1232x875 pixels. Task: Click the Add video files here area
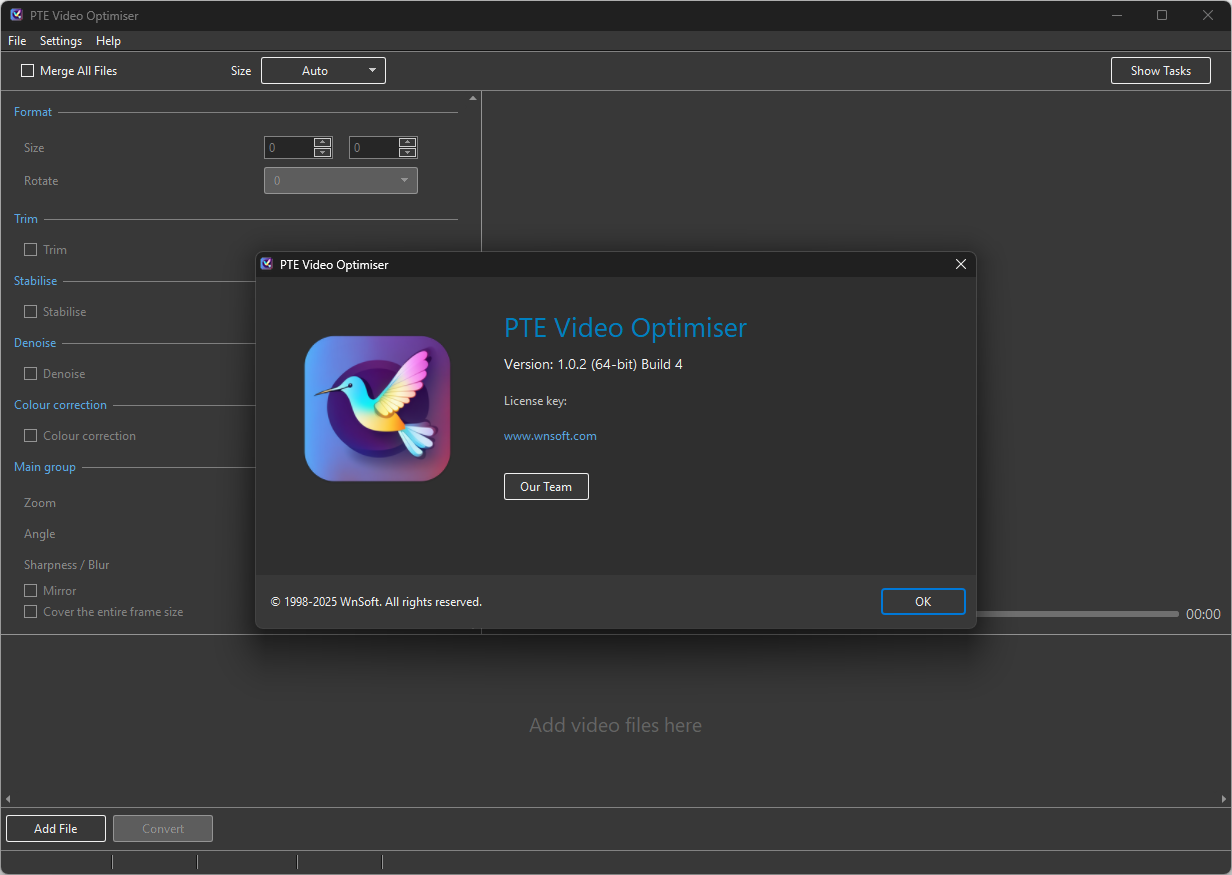point(615,725)
